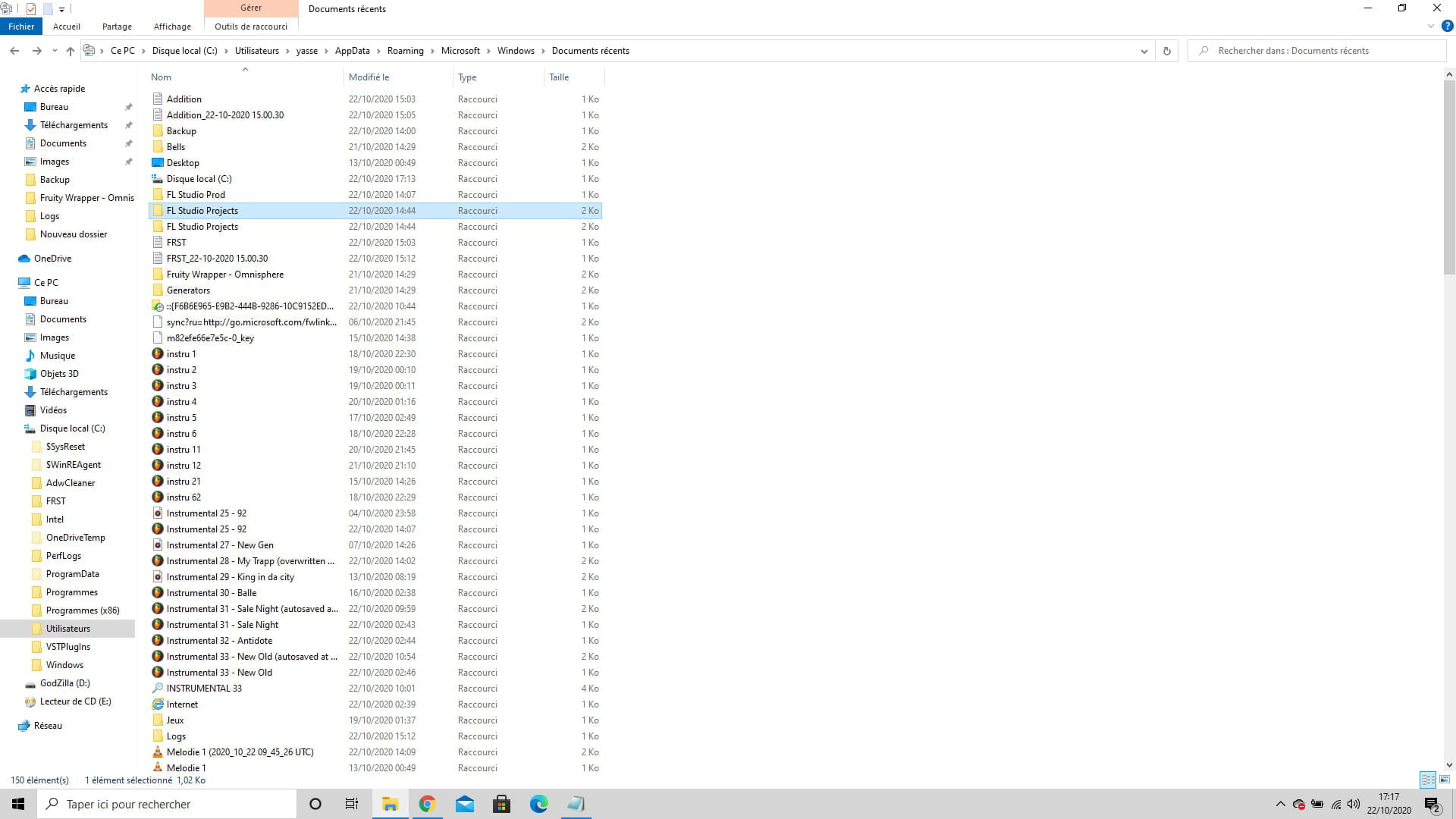The height and width of the screenshot is (819, 1456).
Task: Select the Desktop shortcut icon
Action: pyautogui.click(x=158, y=163)
